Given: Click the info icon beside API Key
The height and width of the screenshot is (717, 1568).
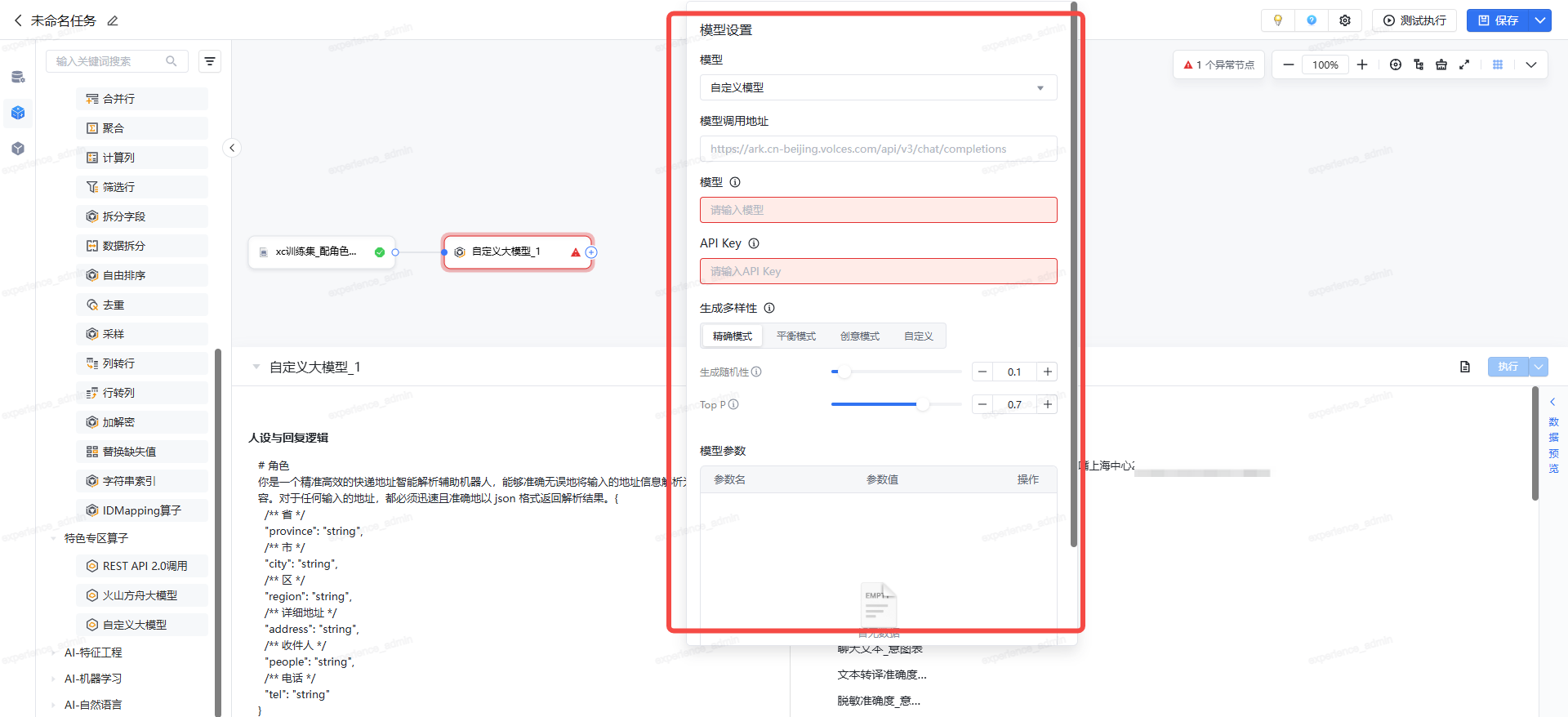Looking at the screenshot, I should [754, 243].
